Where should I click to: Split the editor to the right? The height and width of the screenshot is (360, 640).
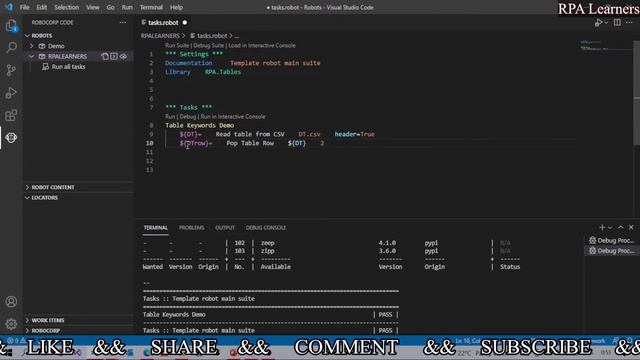(x=617, y=22)
